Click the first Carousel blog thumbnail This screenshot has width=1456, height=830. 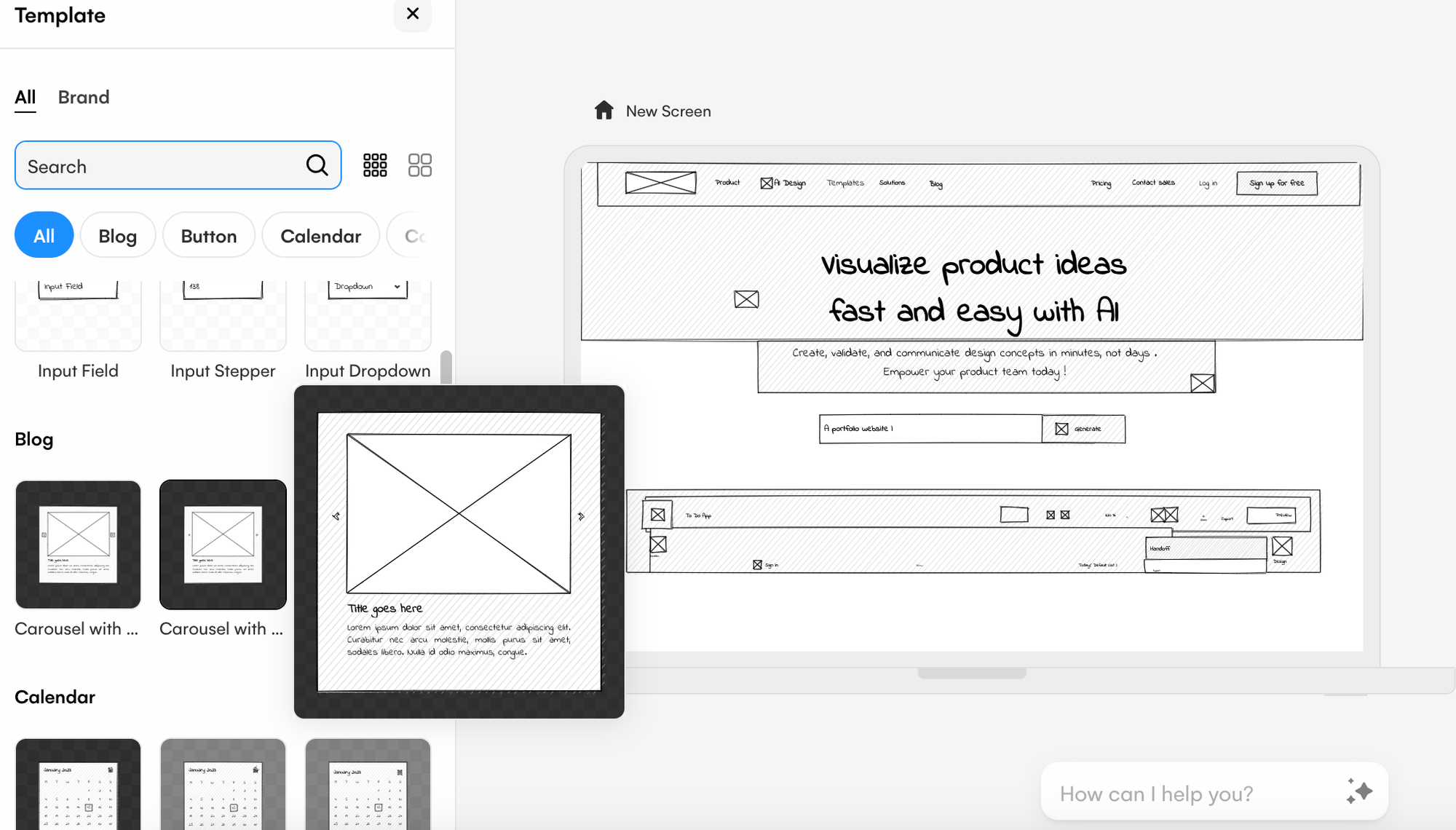(78, 544)
